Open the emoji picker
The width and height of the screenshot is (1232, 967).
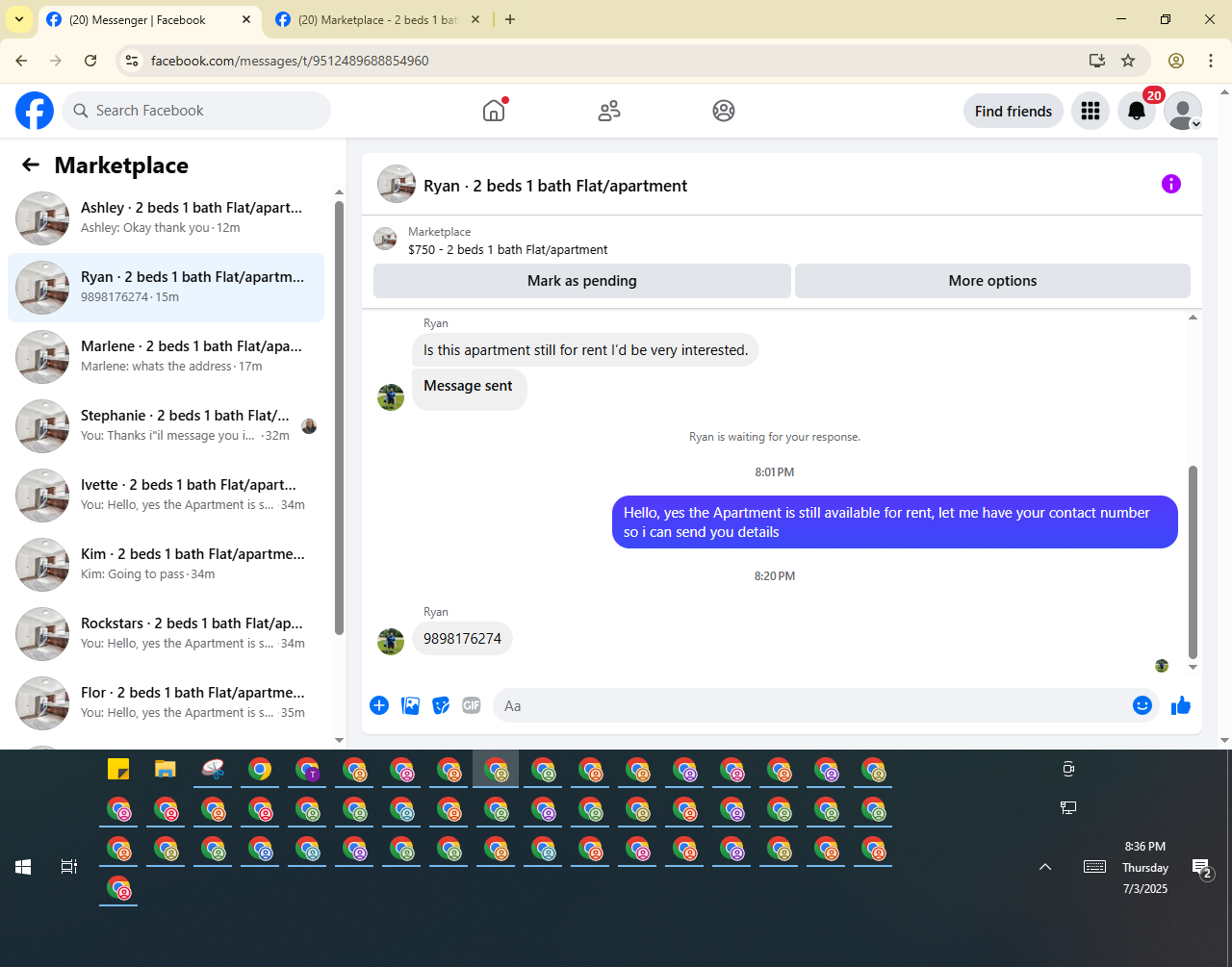tap(1142, 705)
